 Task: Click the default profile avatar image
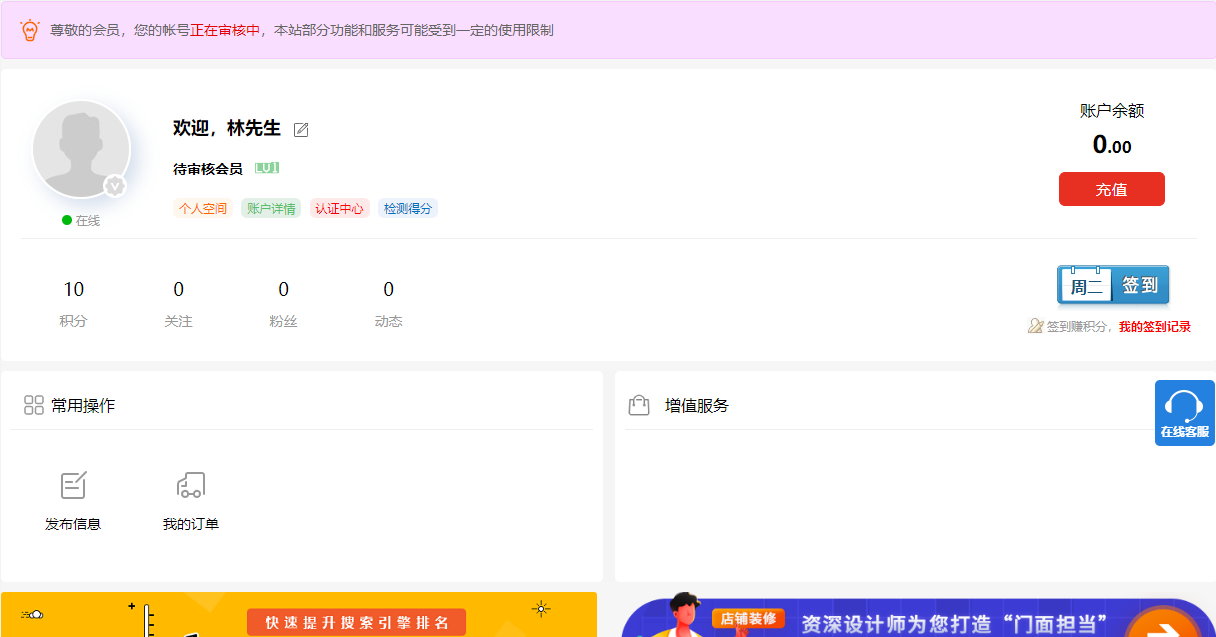coord(81,149)
